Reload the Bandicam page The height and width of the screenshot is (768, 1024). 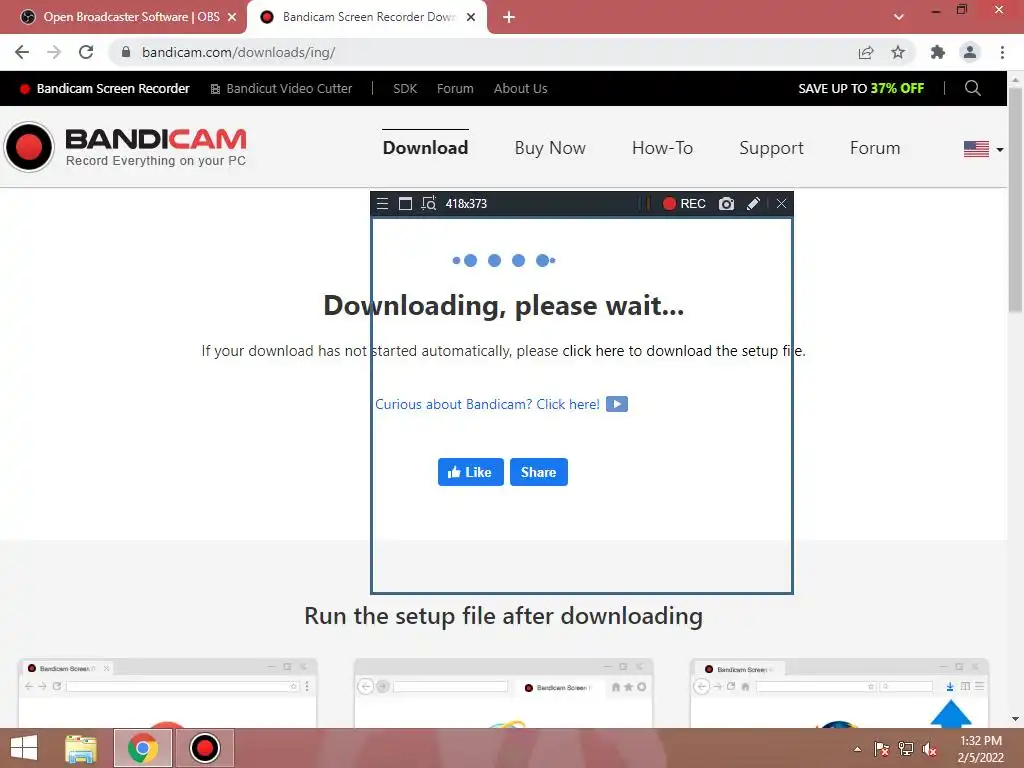[x=86, y=52]
